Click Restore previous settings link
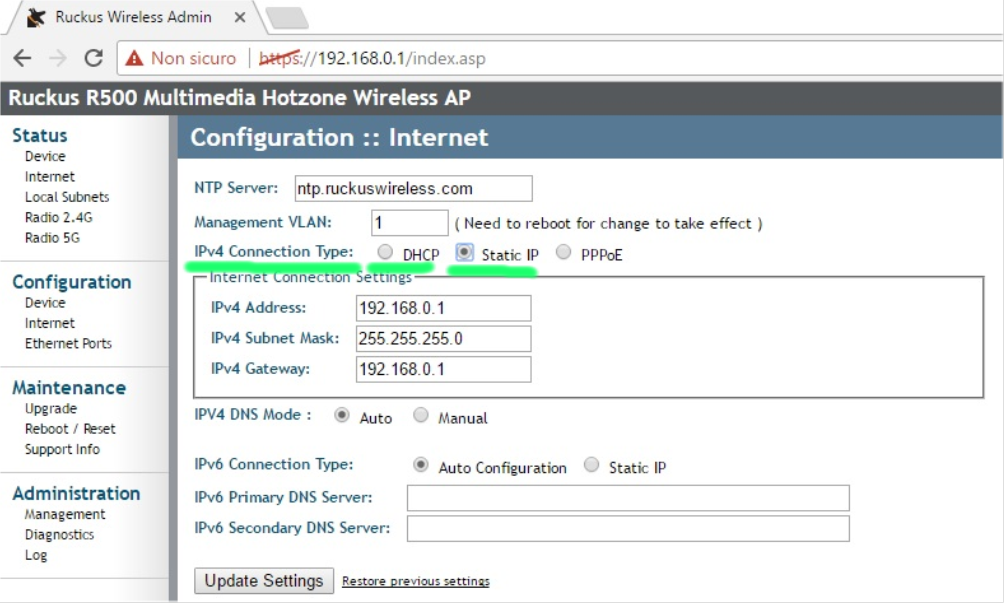Screen dimensions: 1004x603 pyautogui.click(x=415, y=581)
